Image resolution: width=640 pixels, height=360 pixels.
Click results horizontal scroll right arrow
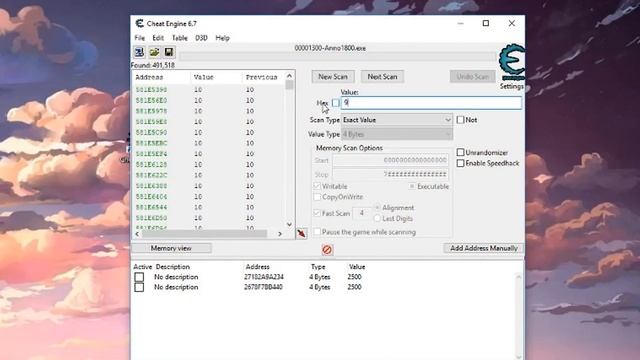[280, 234]
